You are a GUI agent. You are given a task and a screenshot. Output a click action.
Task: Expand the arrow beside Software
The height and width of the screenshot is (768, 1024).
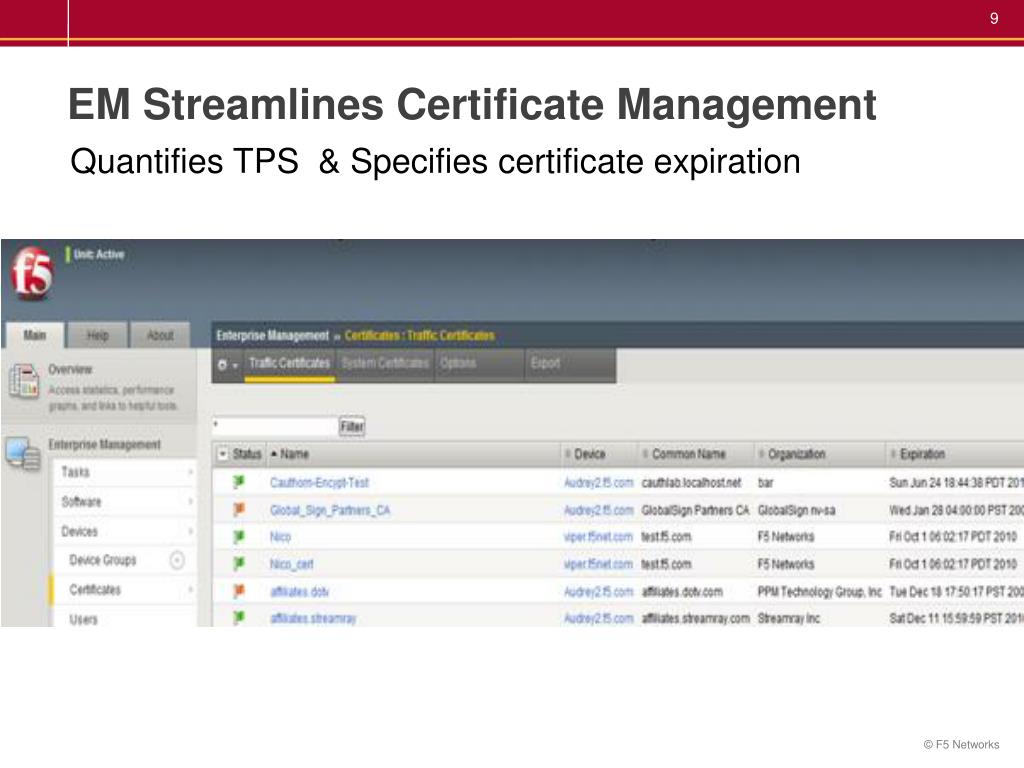click(x=191, y=502)
